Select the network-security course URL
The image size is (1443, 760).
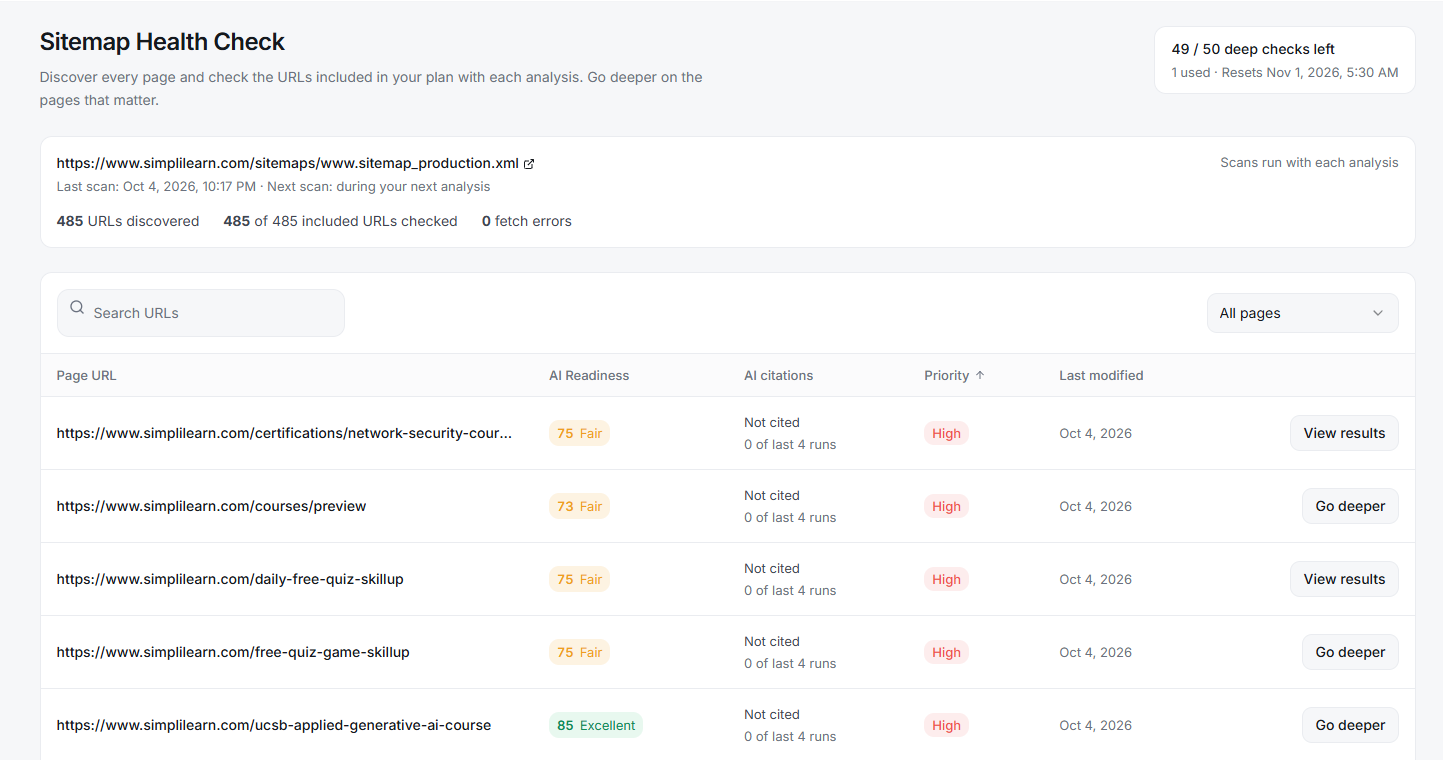click(285, 433)
